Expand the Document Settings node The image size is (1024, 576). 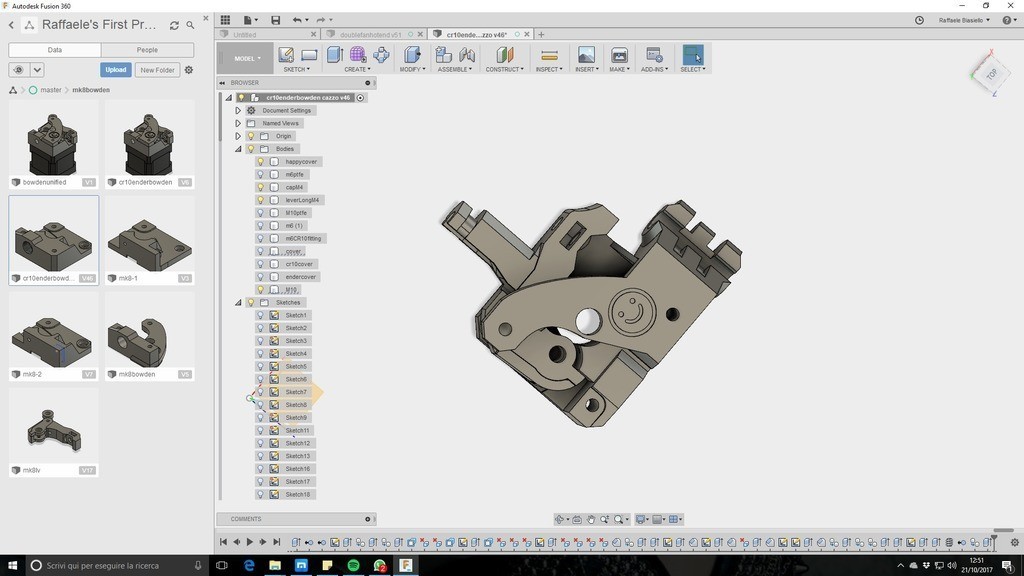tap(238, 110)
